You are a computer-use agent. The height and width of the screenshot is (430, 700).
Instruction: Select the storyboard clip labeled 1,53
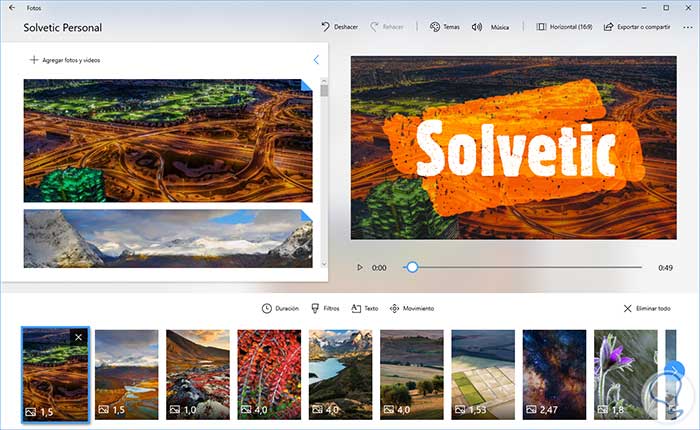click(483, 375)
